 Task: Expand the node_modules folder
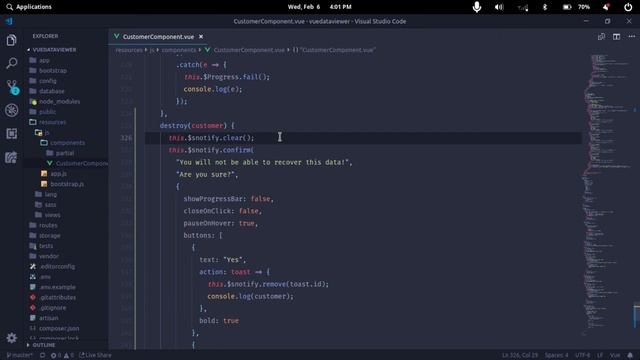click(59, 101)
